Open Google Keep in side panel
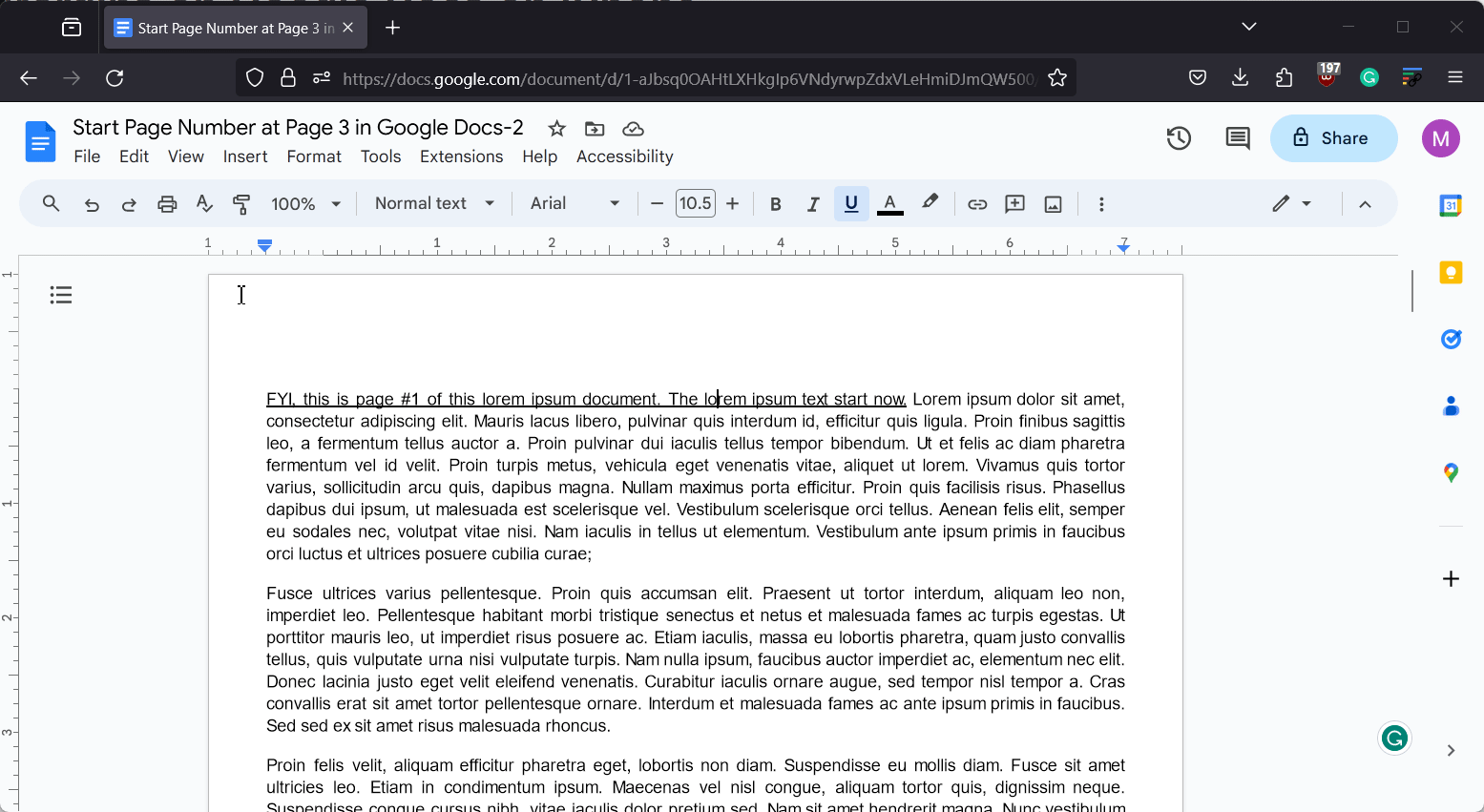Viewport: 1484px width, 812px height. 1451,273
